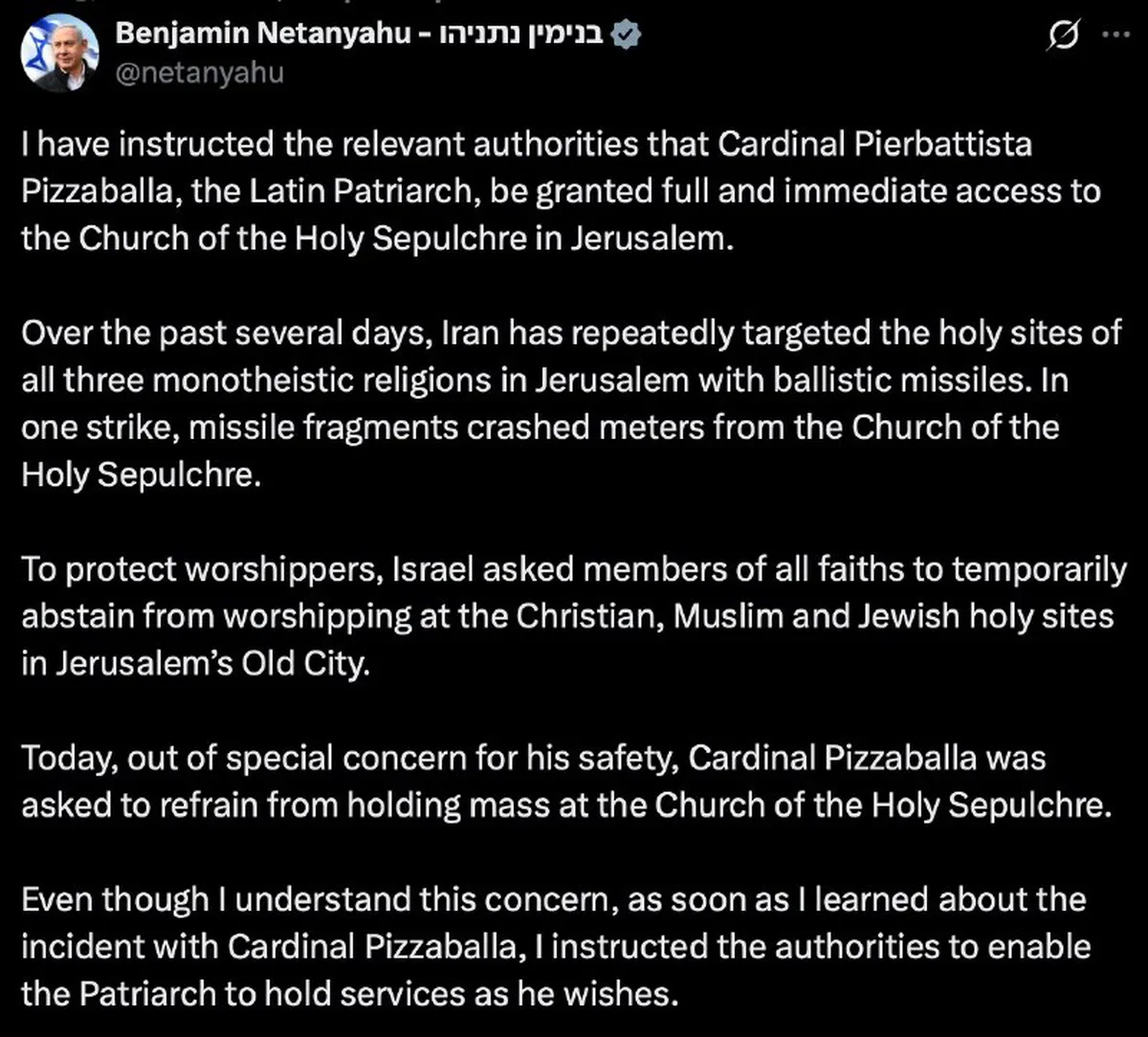Open Grok actions icon on the post

click(1062, 36)
